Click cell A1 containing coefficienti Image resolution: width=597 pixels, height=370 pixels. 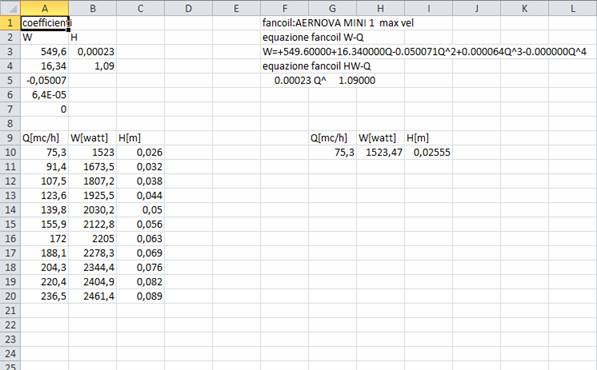pos(45,23)
